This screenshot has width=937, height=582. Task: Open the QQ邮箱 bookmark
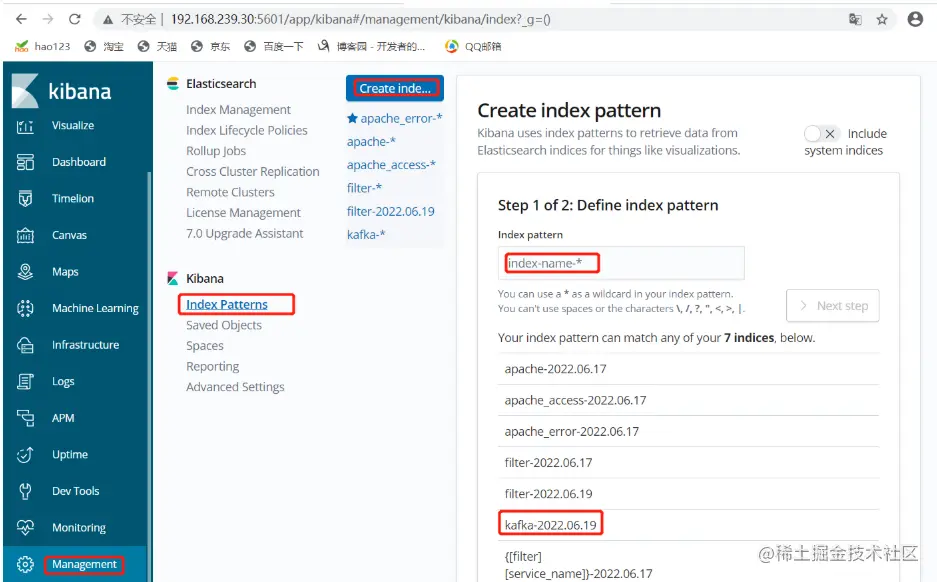473,46
